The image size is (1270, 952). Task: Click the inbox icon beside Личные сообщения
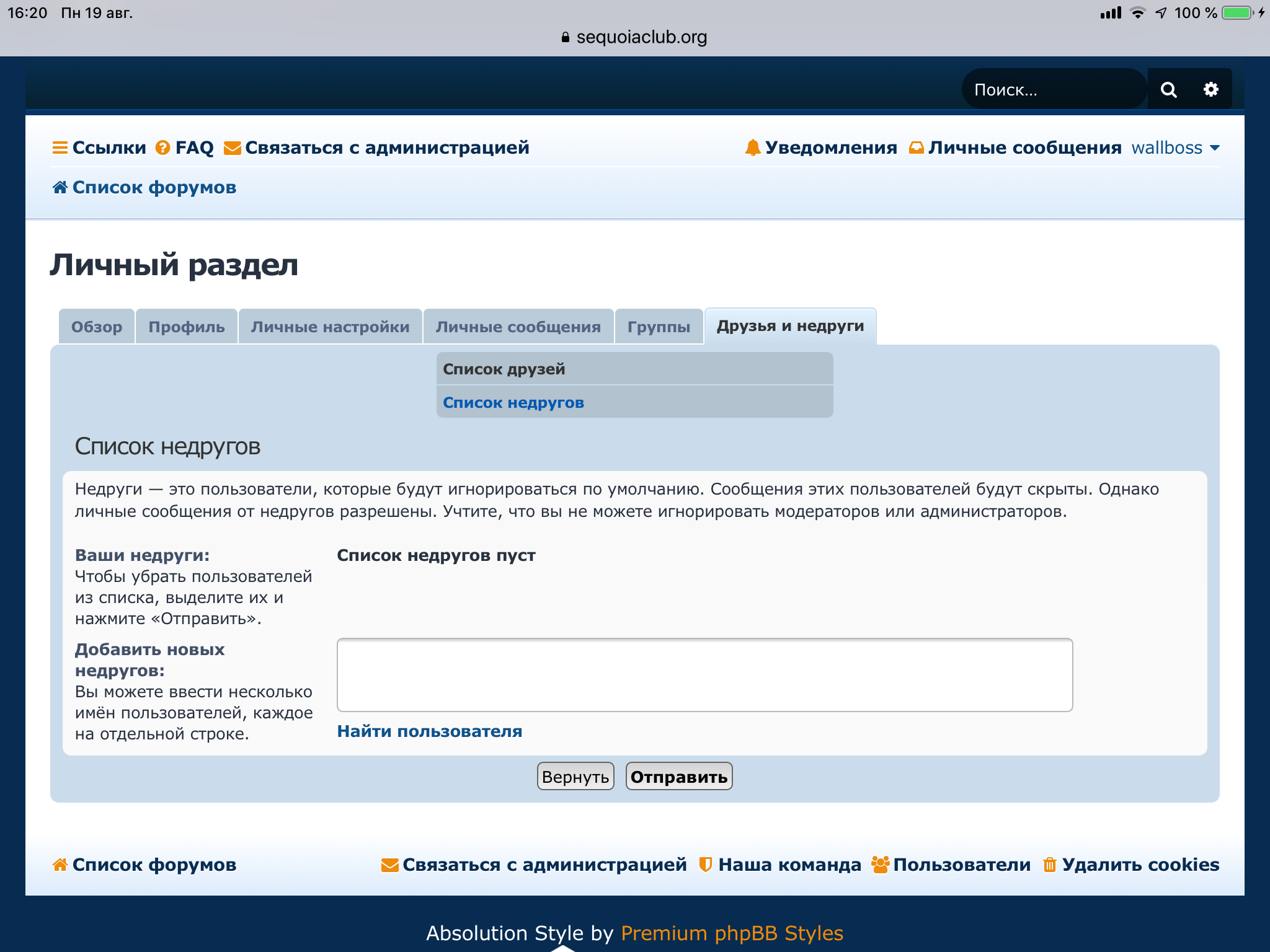[x=916, y=148]
